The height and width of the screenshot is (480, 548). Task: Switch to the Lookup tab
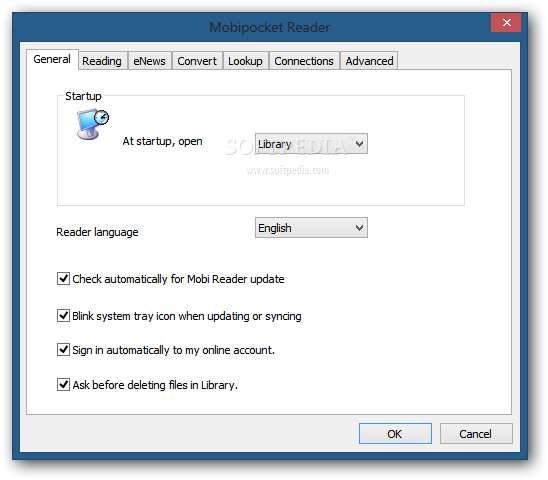(245, 61)
